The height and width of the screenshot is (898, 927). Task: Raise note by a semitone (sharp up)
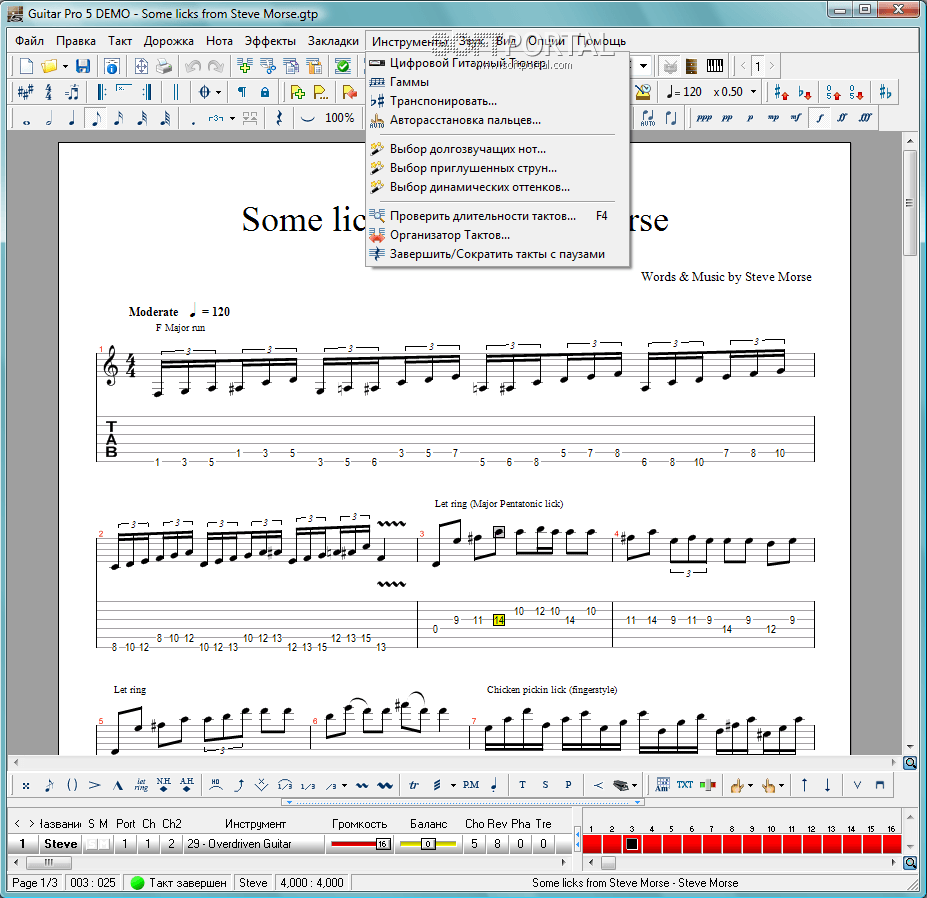tap(783, 92)
